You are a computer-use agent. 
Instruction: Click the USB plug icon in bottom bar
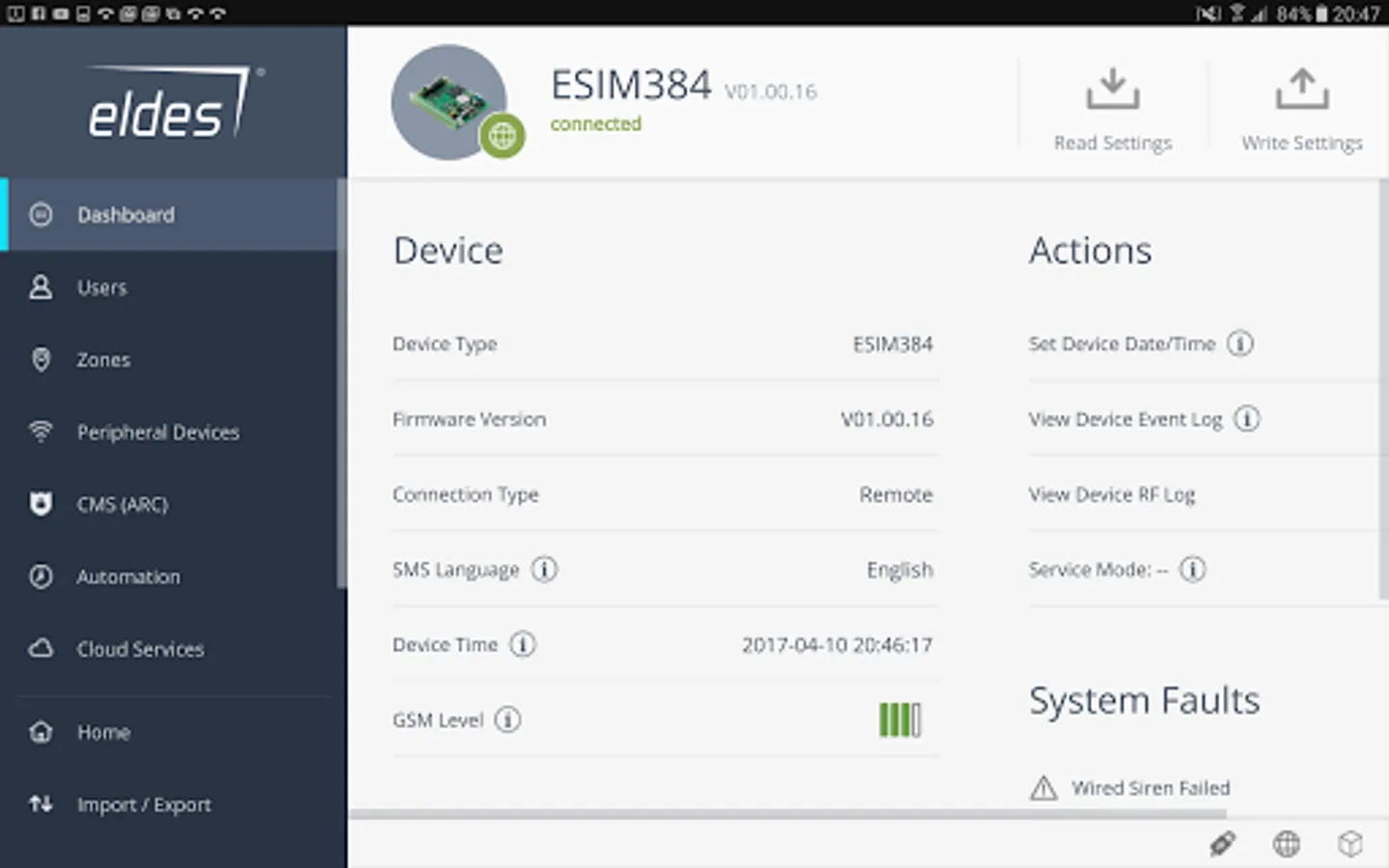tap(1222, 844)
